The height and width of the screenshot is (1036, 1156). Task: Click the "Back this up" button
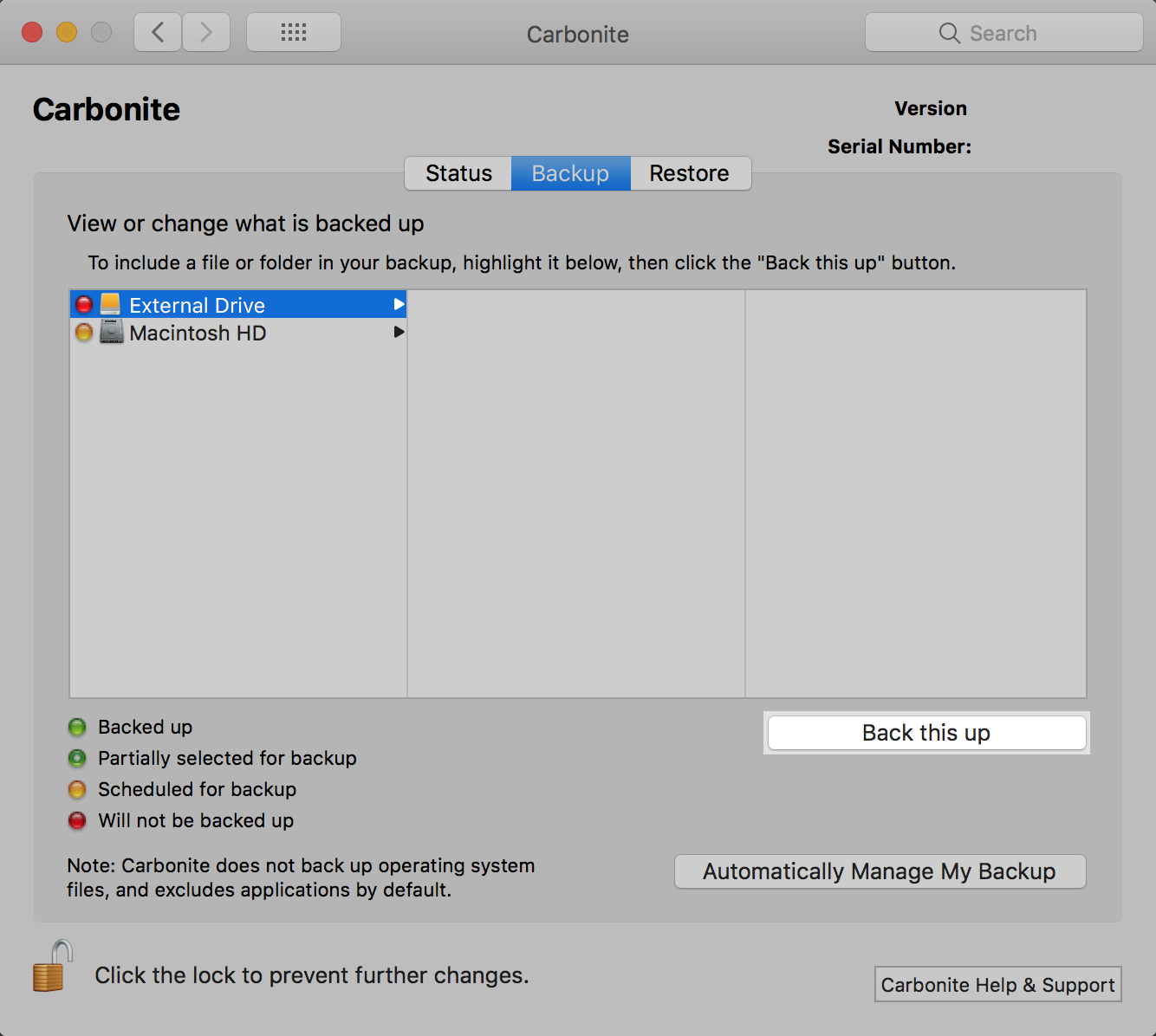[925, 733]
